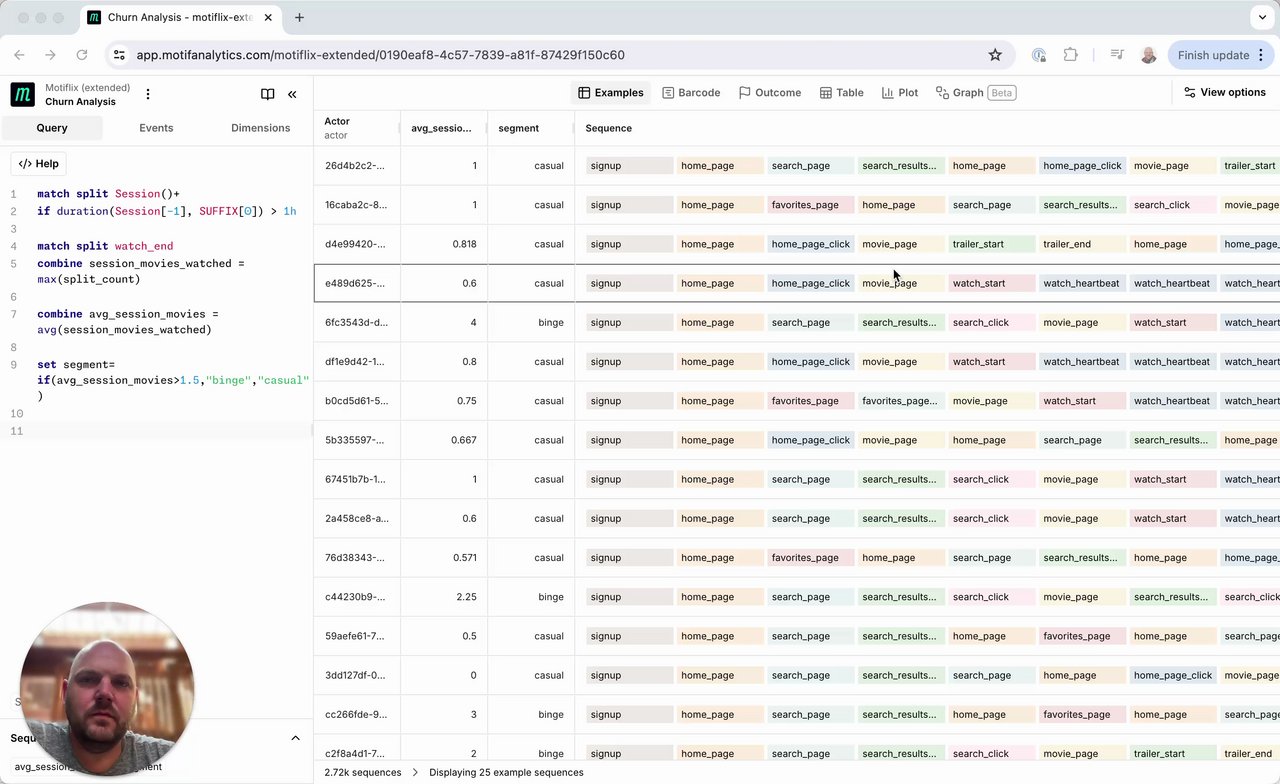Open the Dimensions tab
The height and width of the screenshot is (784, 1280).
click(x=260, y=128)
